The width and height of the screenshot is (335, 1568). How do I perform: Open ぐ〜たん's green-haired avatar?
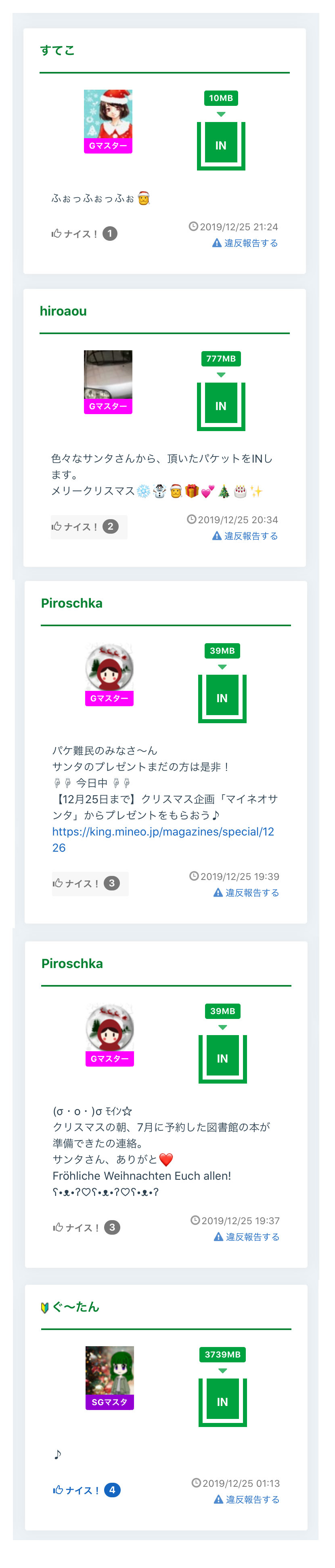point(109,1371)
